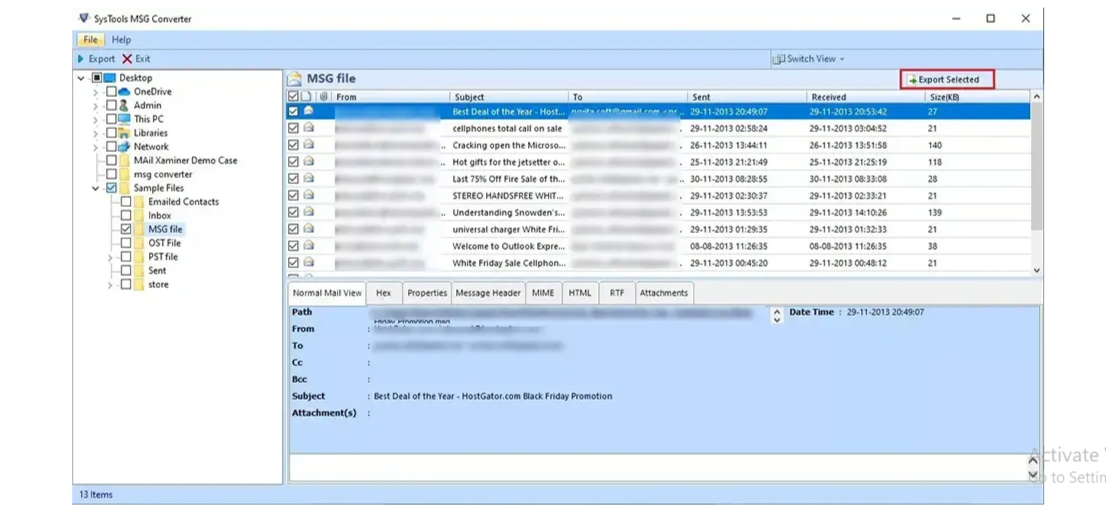Collapse the Desktop tree node

[x=82, y=78]
